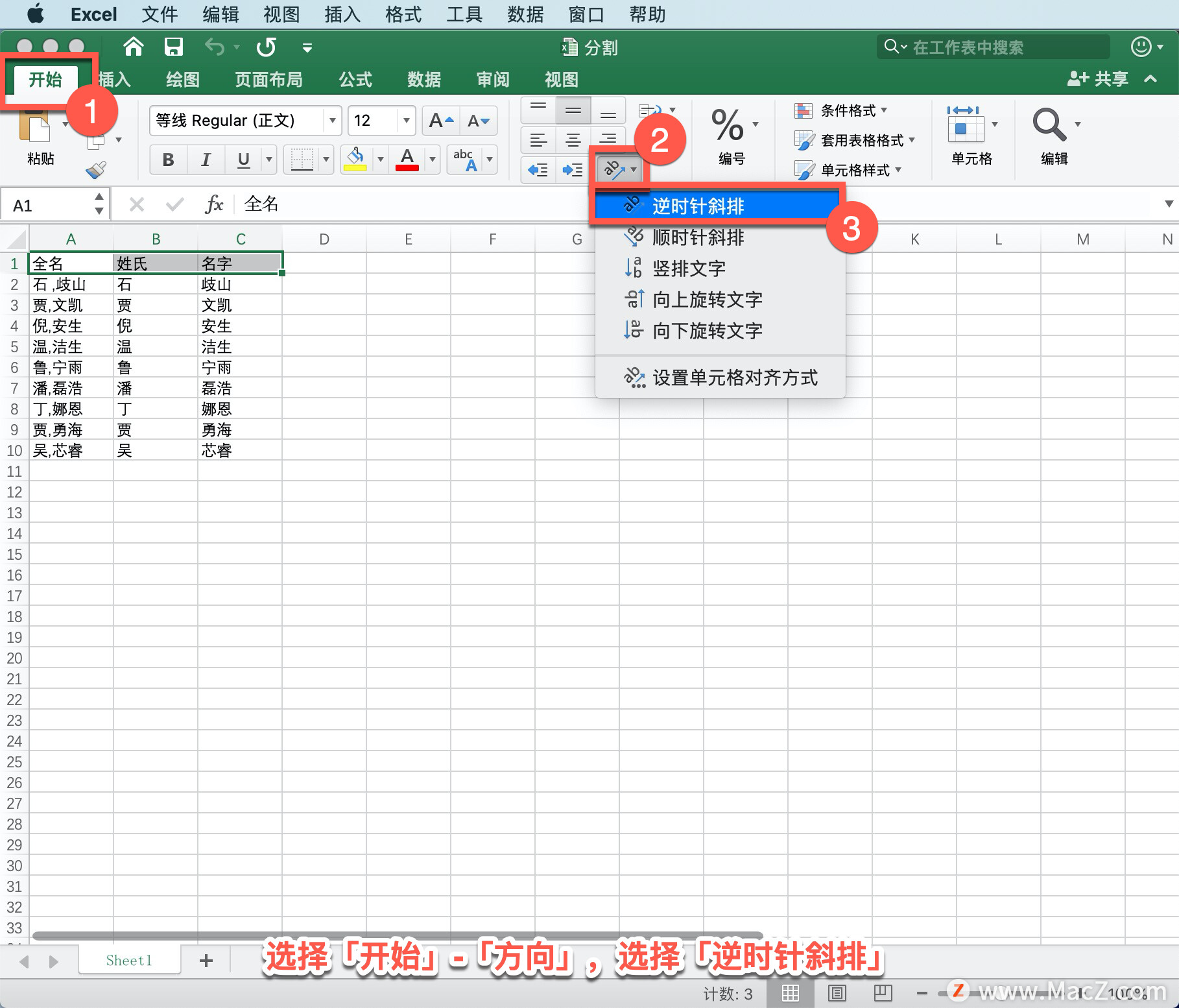The height and width of the screenshot is (1008, 1179).
Task: Open Quick Access Toolbar customization
Action: tap(307, 47)
